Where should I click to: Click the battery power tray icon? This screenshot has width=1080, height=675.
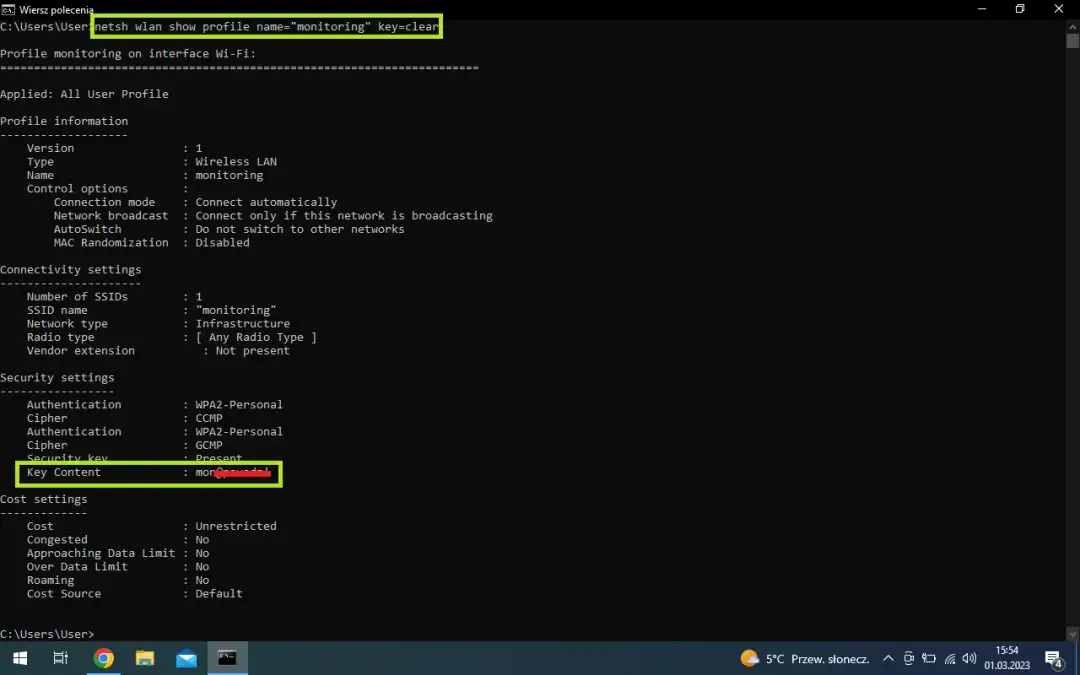point(929,659)
